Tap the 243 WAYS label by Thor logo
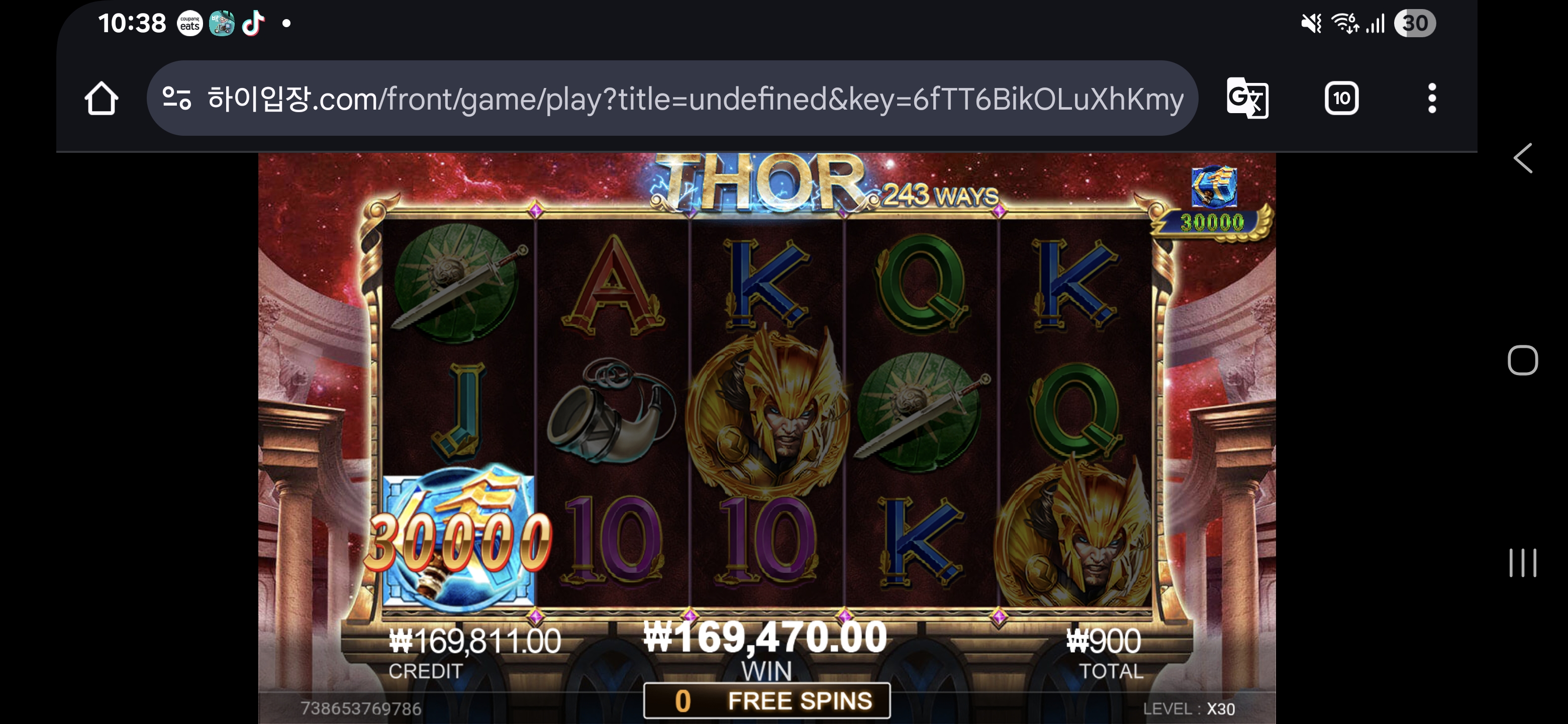 point(940,196)
